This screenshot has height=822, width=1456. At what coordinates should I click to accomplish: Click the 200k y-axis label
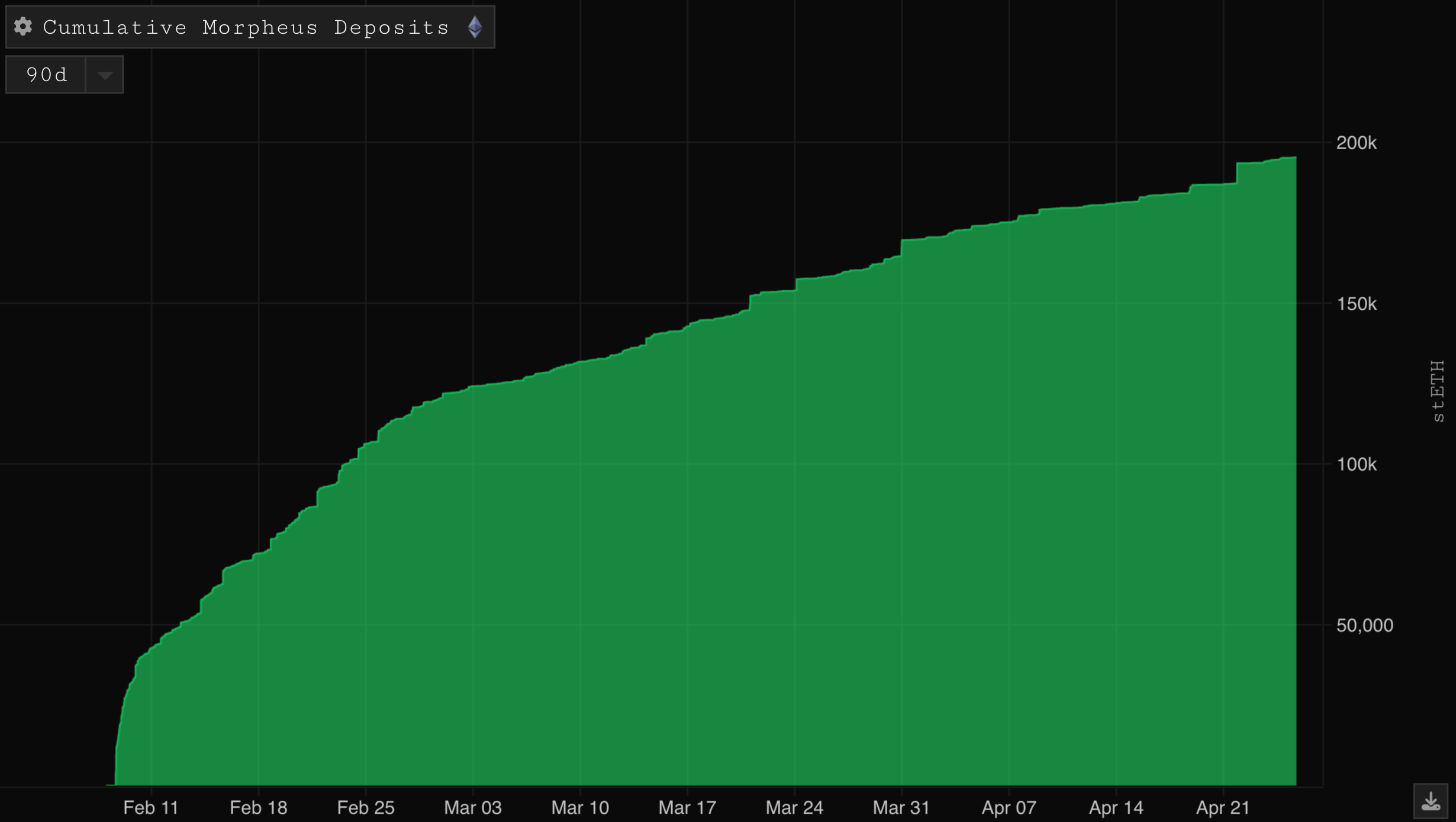(x=1356, y=143)
